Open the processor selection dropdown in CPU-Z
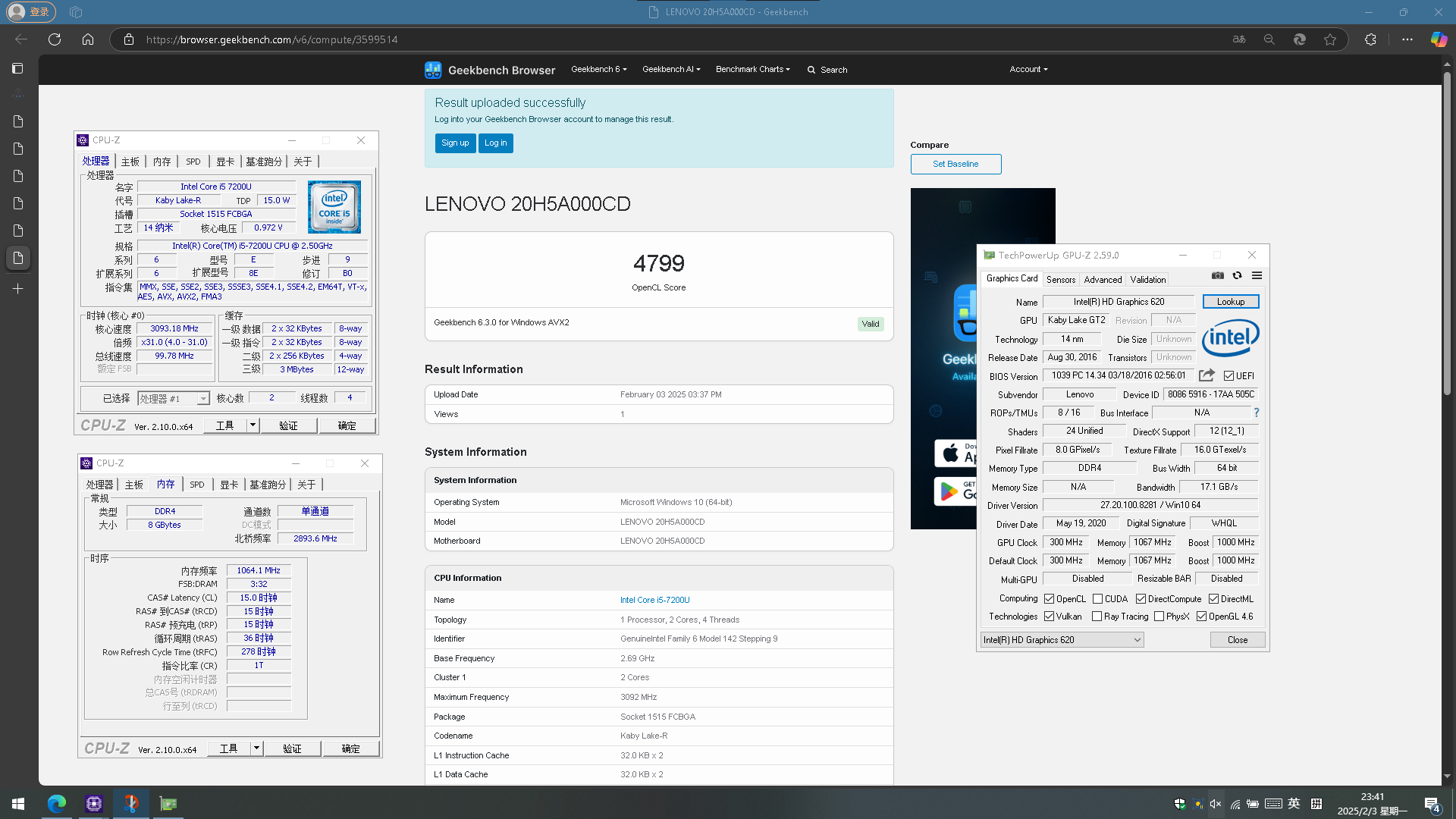1456x819 pixels. point(173,399)
